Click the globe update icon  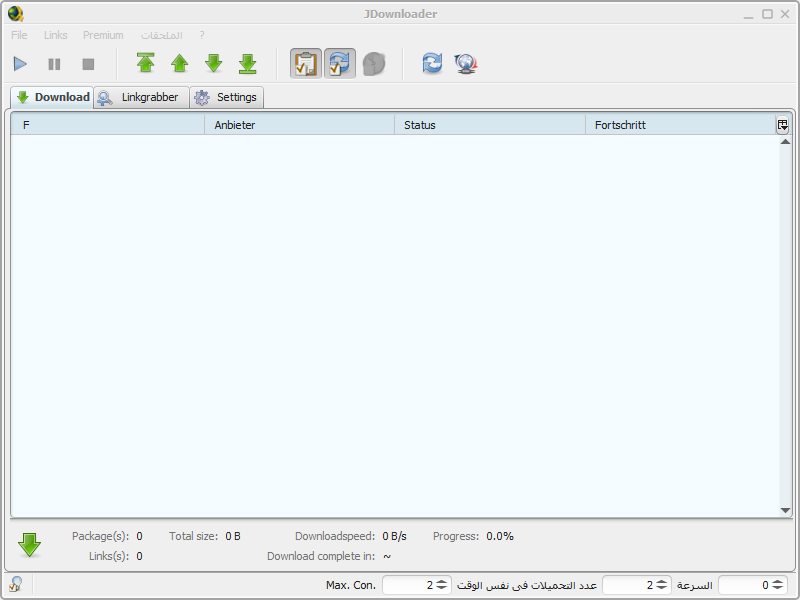click(465, 64)
